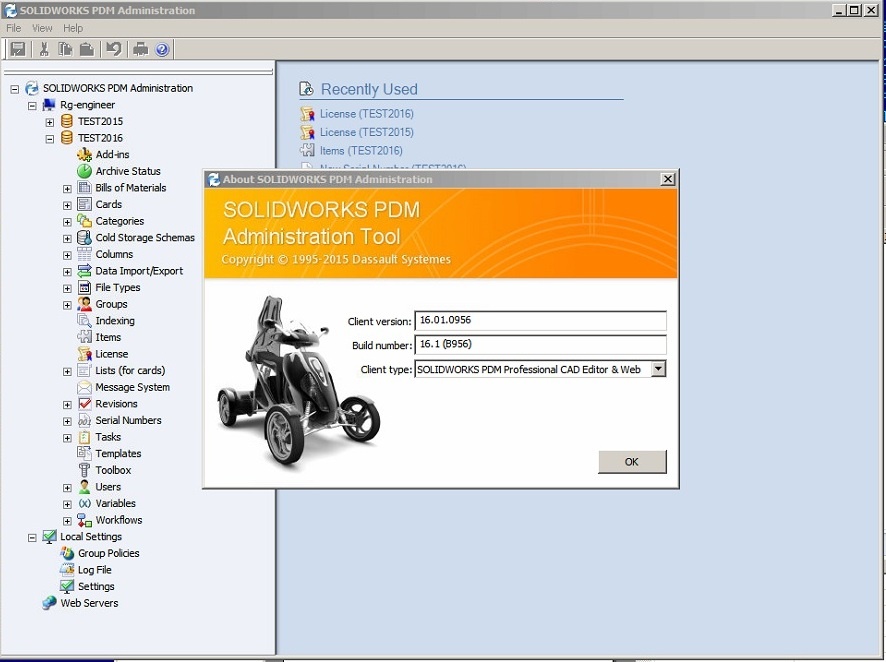Collapse the Local Settings node
The width and height of the screenshot is (886, 662).
[32, 537]
